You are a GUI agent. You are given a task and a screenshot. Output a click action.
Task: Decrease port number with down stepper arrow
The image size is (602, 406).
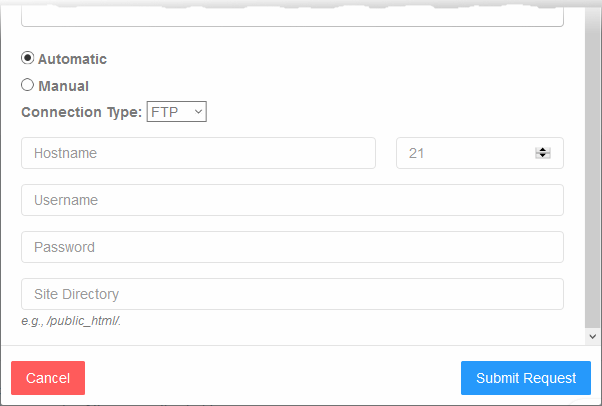[x=543, y=156]
